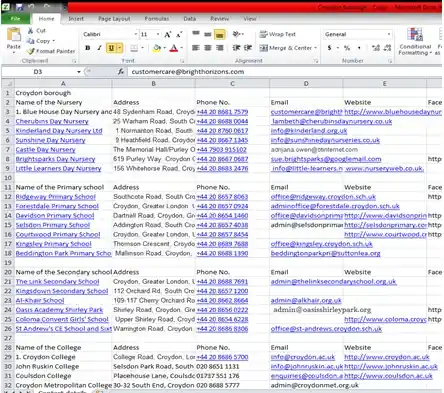Open the Page Layout tab
Screen dimensions: 444x393
click(114, 19)
